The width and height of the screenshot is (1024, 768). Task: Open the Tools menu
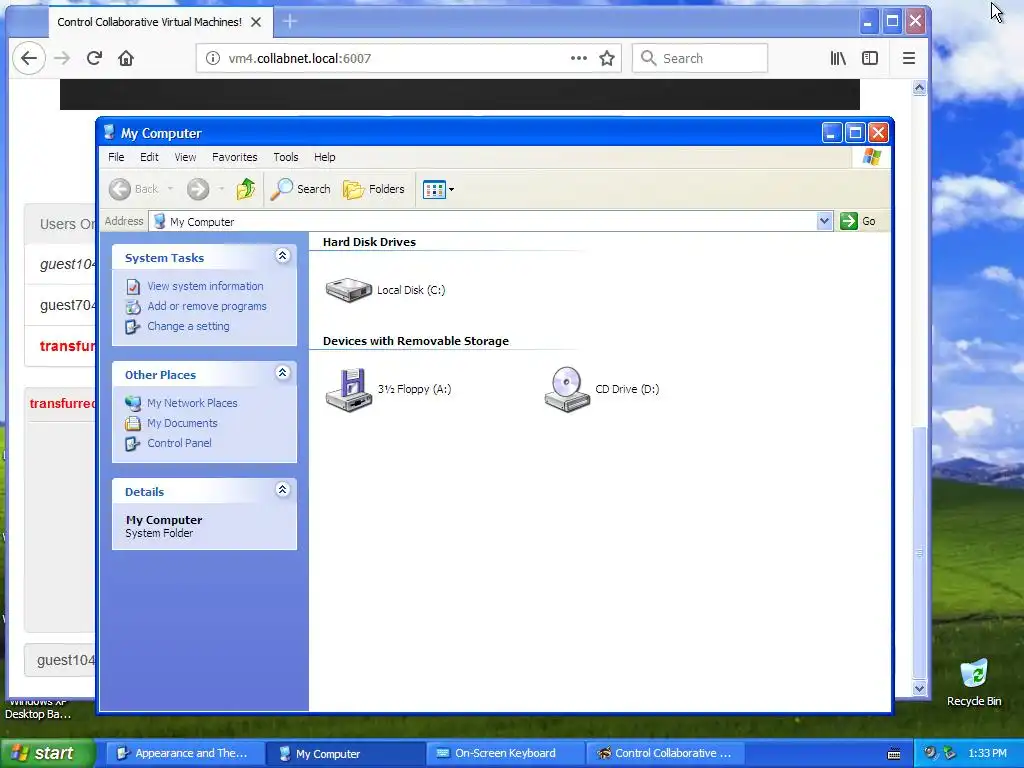(285, 157)
